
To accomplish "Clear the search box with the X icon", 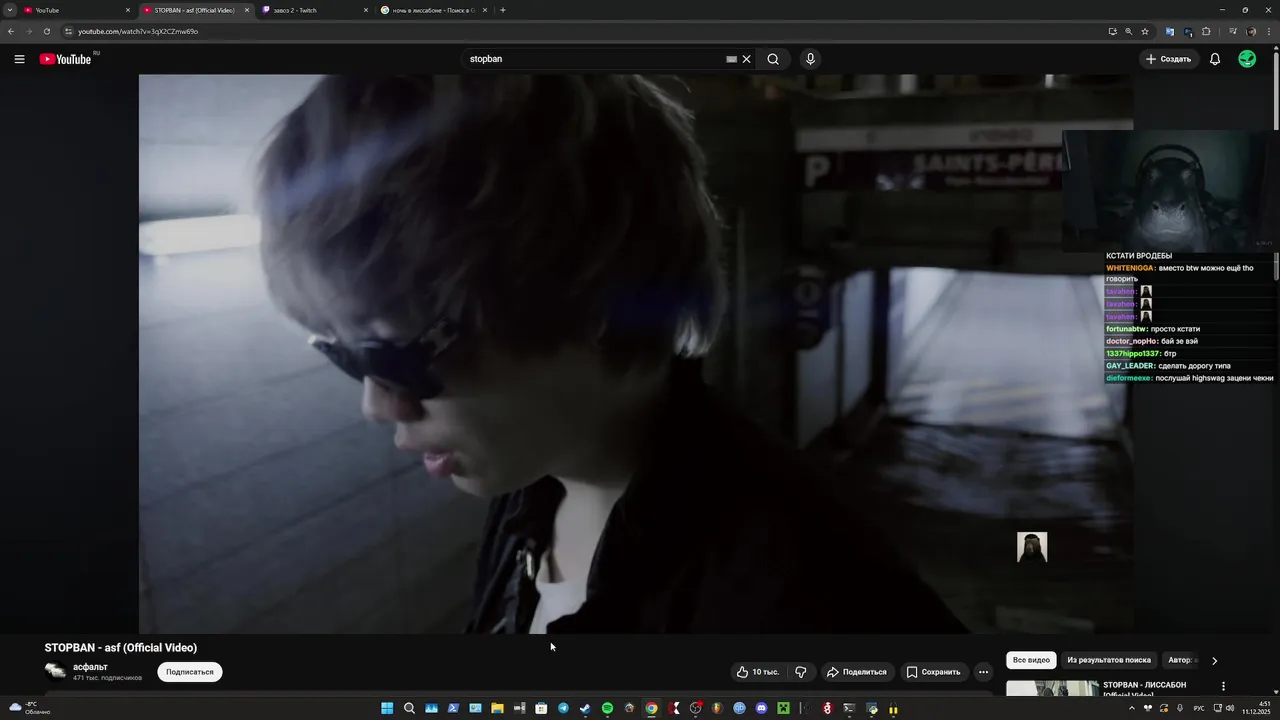I will coord(746,59).
